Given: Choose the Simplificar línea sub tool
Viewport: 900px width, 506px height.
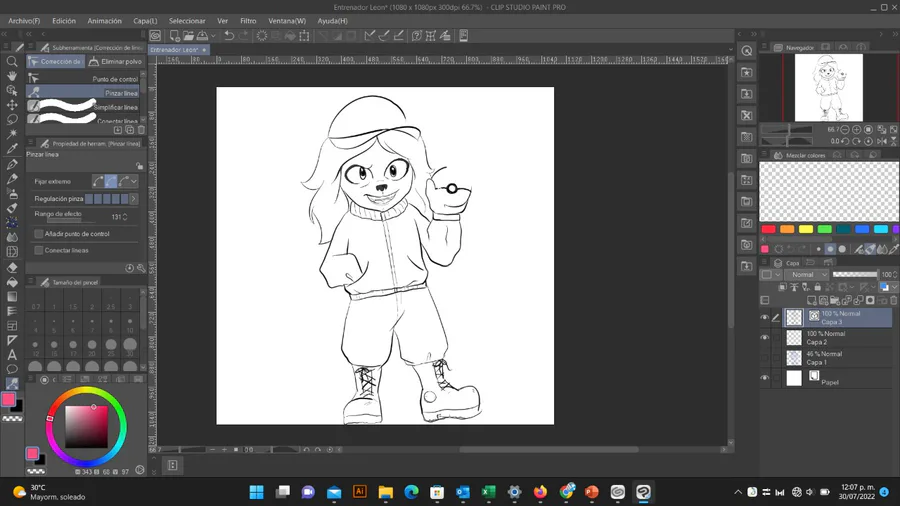Looking at the screenshot, I should 84,107.
